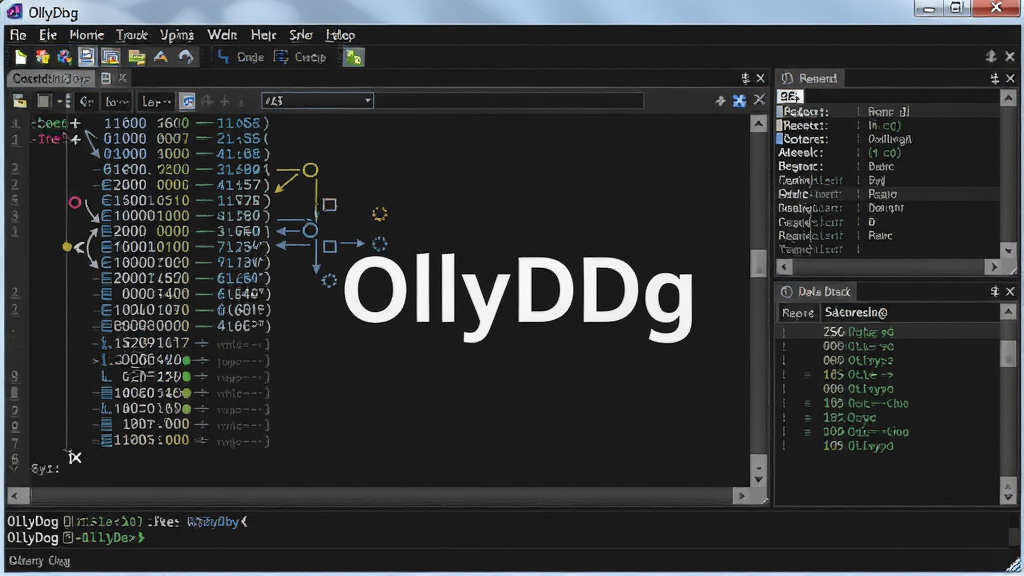Viewport: 1024px width, 576px height.
Task: Open the 'Home' menu in menu bar
Action: (86, 35)
